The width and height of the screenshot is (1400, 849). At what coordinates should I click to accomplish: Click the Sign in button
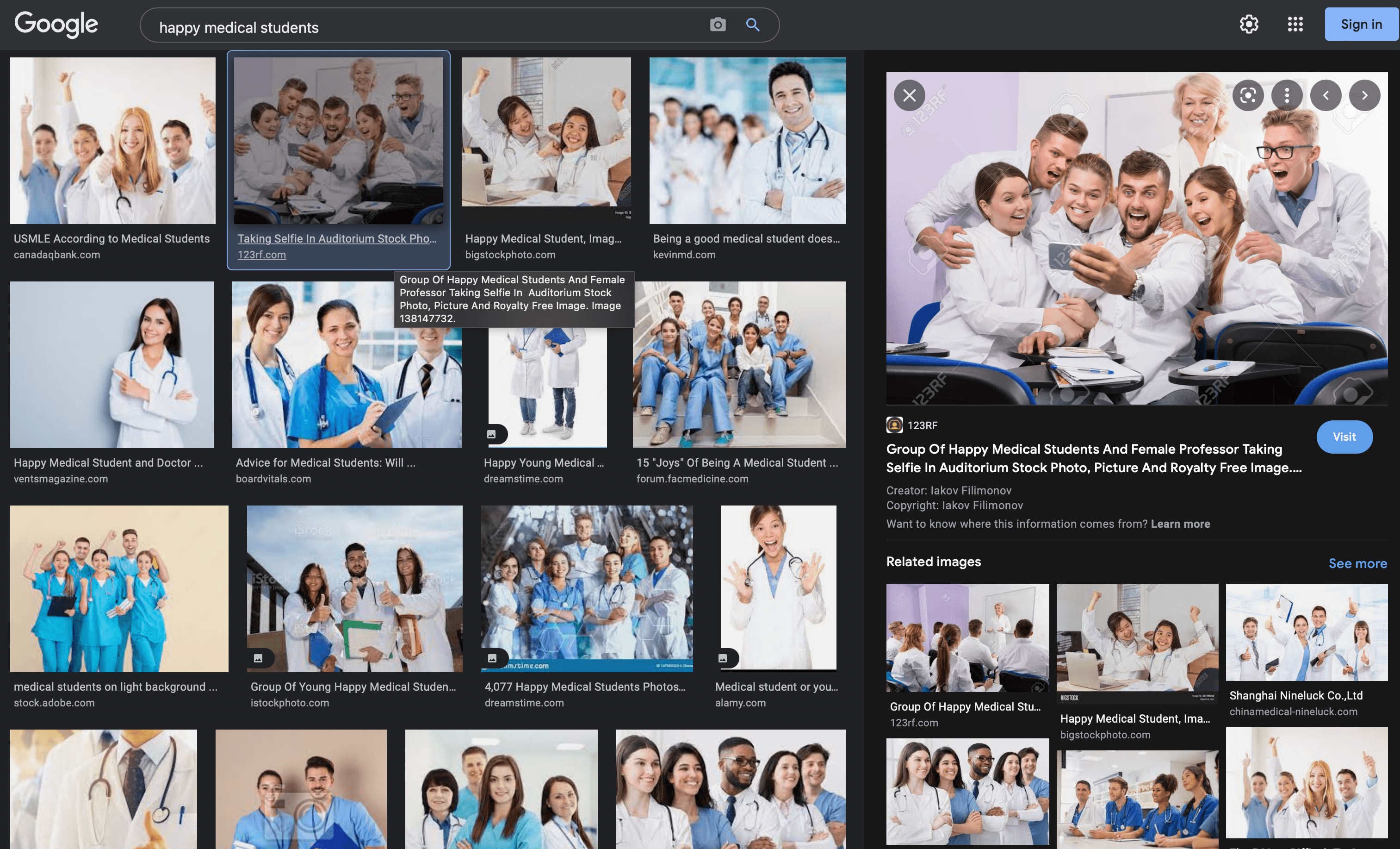click(1361, 24)
